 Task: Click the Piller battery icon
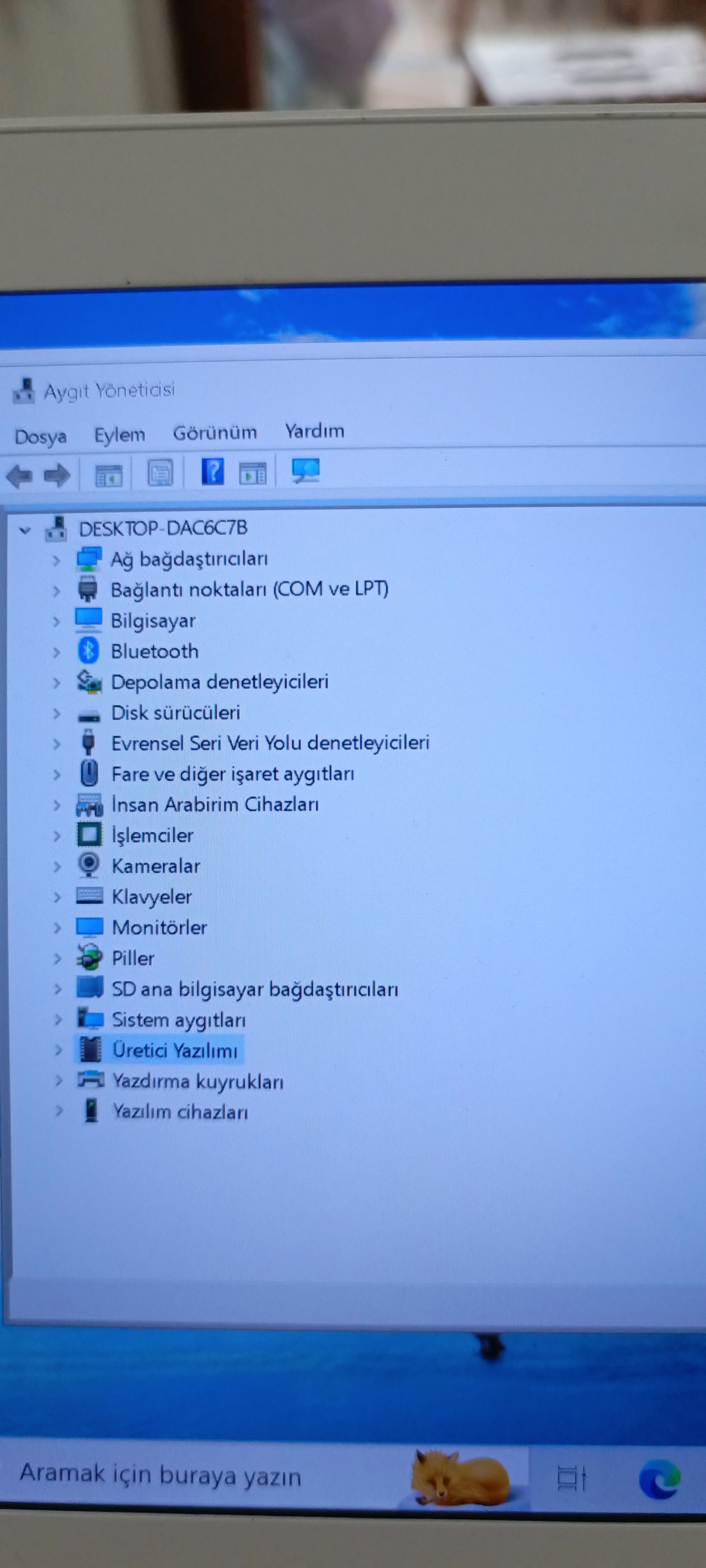(90, 958)
